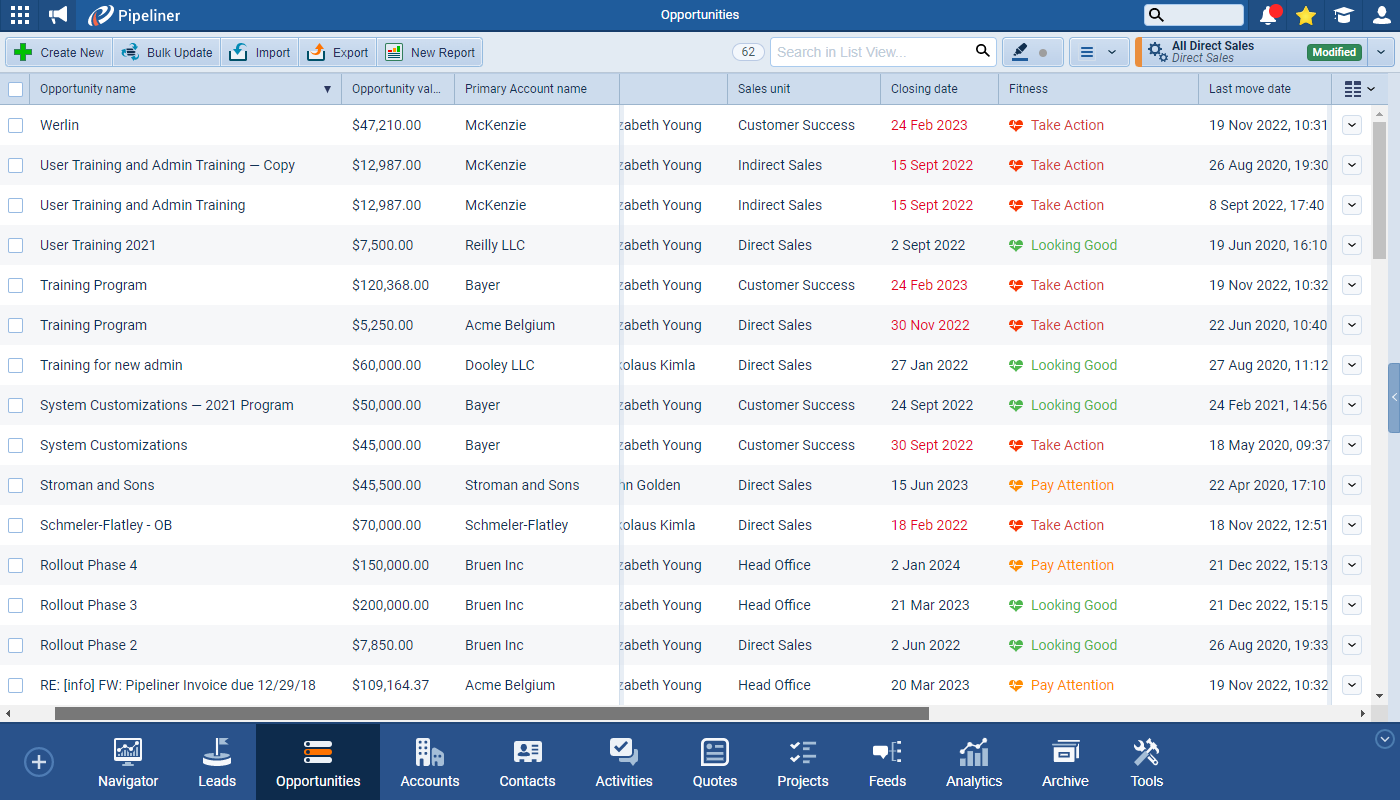Focus the Search in List View field

[x=872, y=52]
